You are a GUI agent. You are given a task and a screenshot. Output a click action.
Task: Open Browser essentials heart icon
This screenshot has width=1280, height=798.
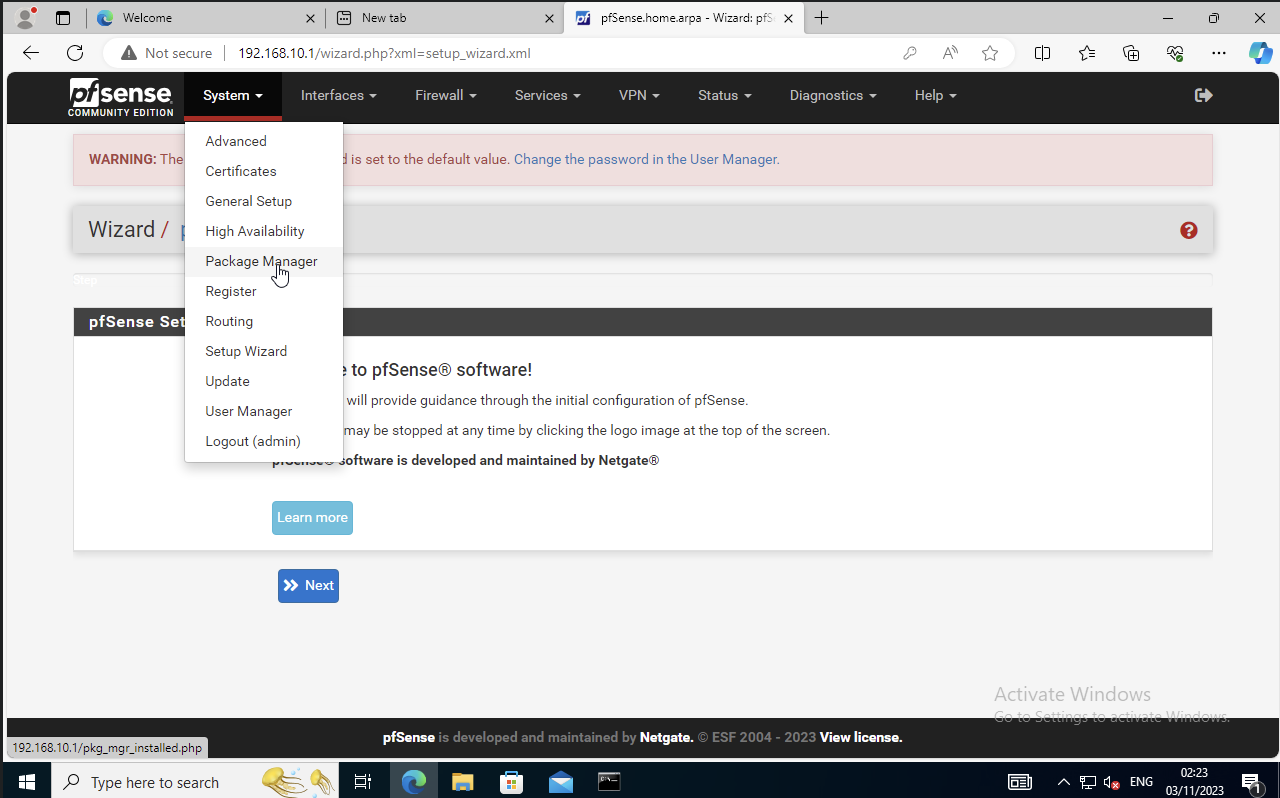pos(1175,53)
